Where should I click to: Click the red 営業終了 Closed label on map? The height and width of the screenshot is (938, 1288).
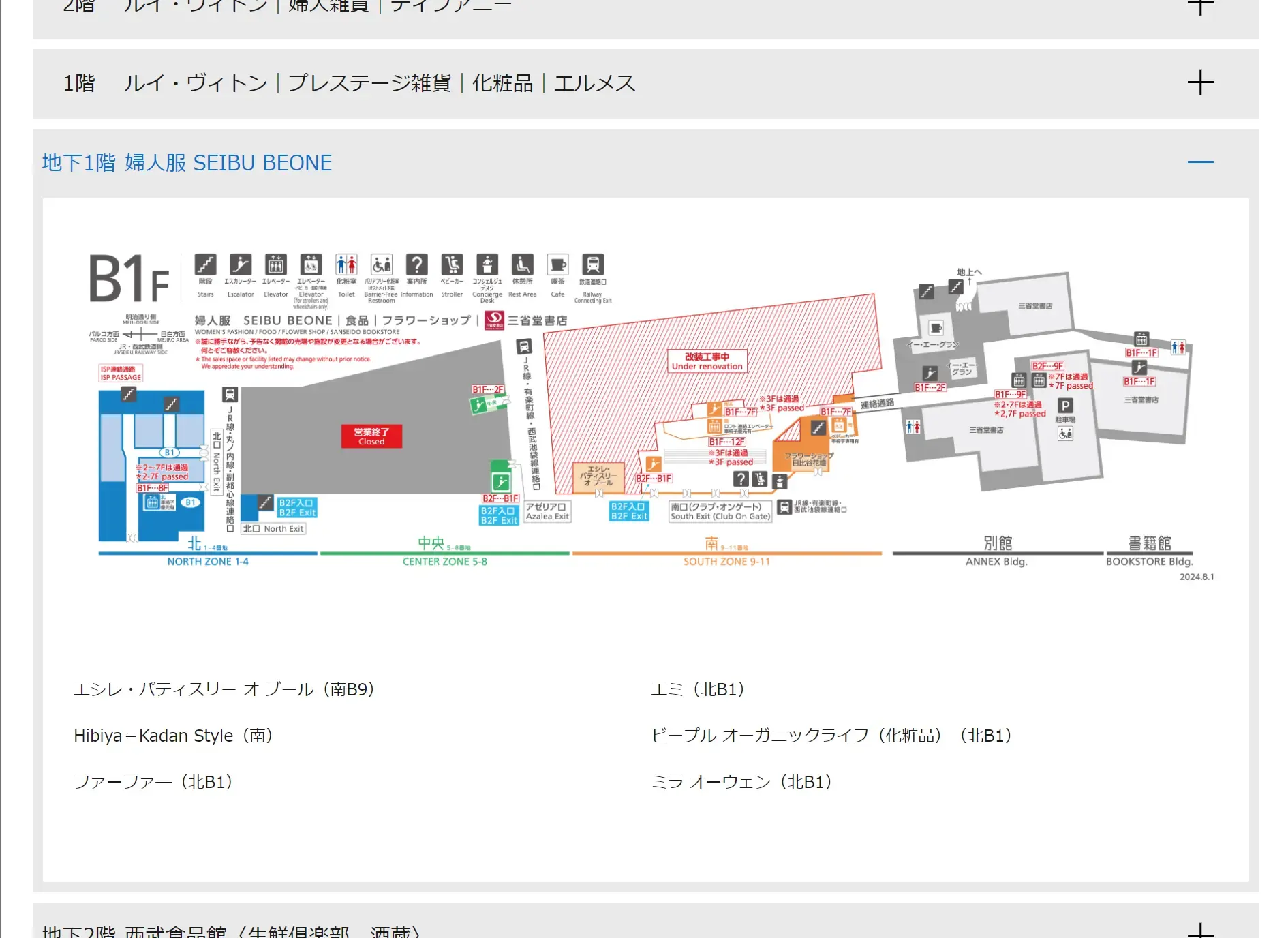(x=371, y=436)
